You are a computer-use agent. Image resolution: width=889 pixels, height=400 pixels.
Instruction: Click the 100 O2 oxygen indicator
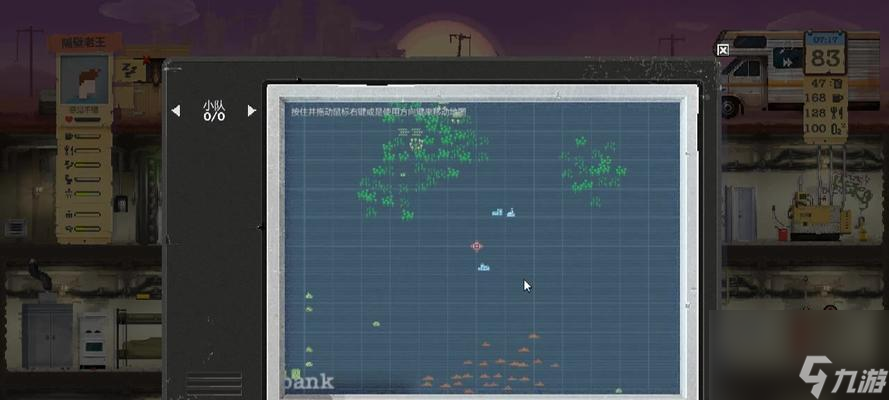coord(824,129)
